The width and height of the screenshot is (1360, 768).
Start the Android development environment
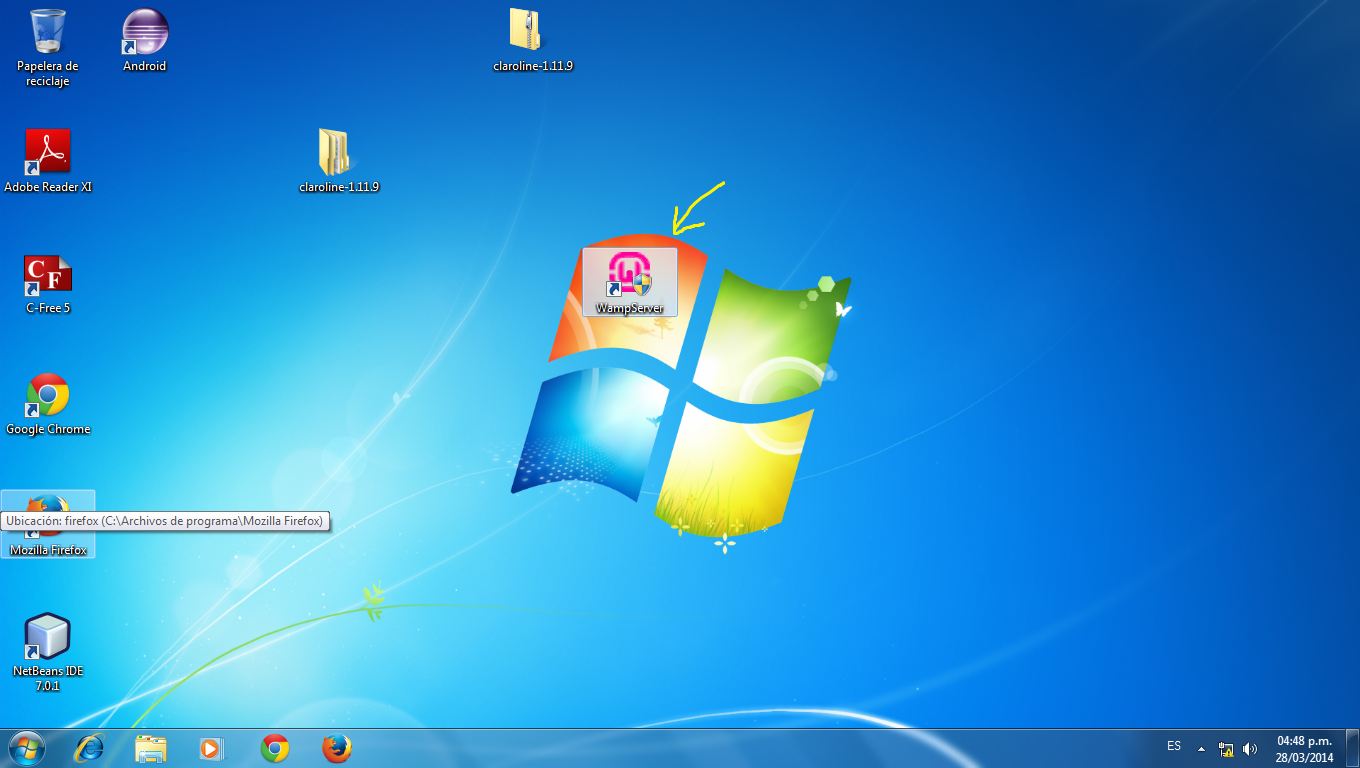143,32
